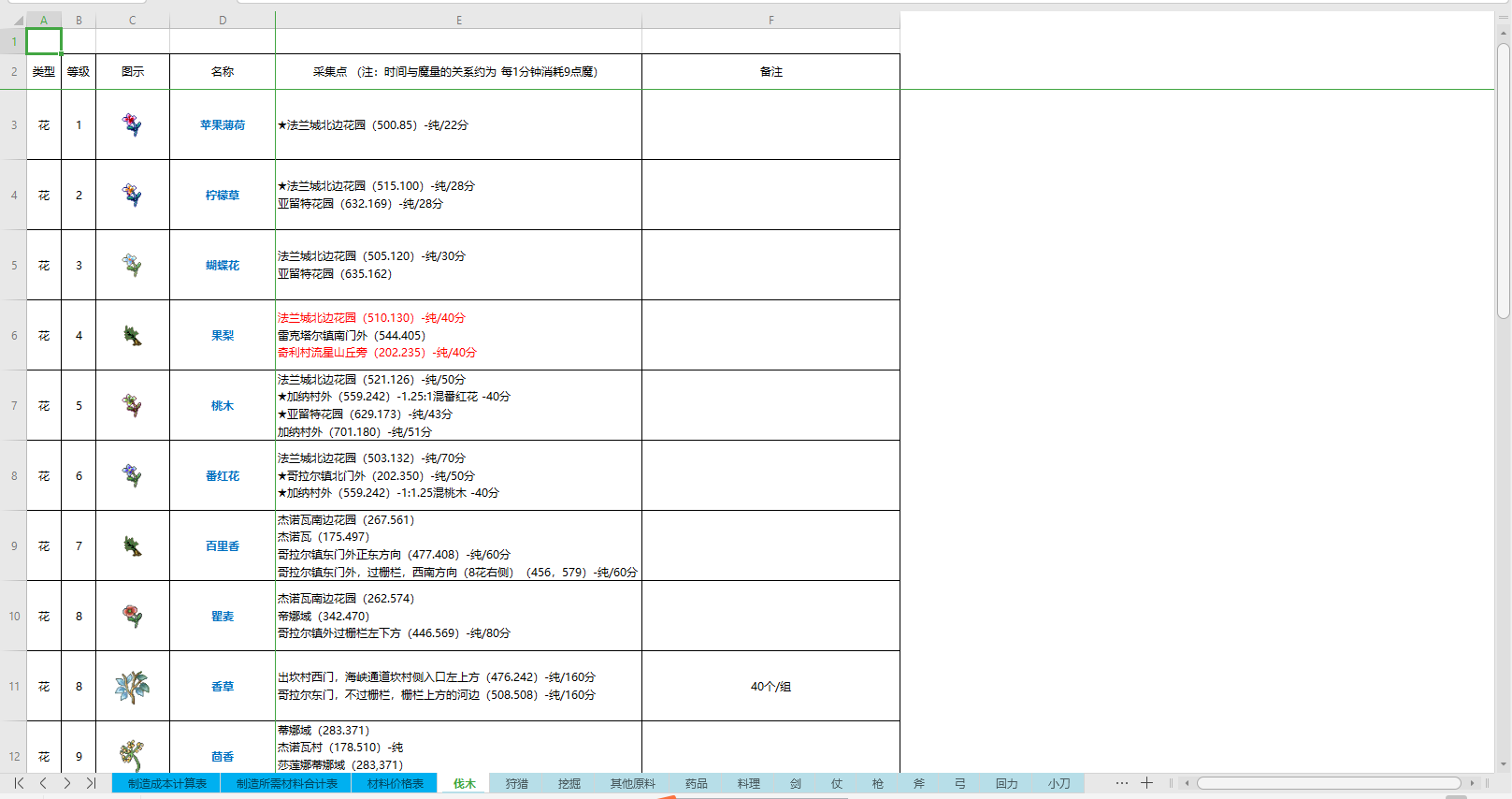The height and width of the screenshot is (799, 1512).
Task: Open the 药品 sheet tab
Action: coord(696,783)
